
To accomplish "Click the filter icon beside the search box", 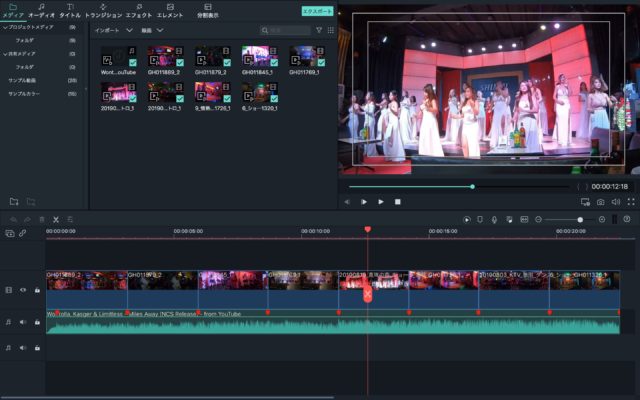I will click(x=319, y=30).
